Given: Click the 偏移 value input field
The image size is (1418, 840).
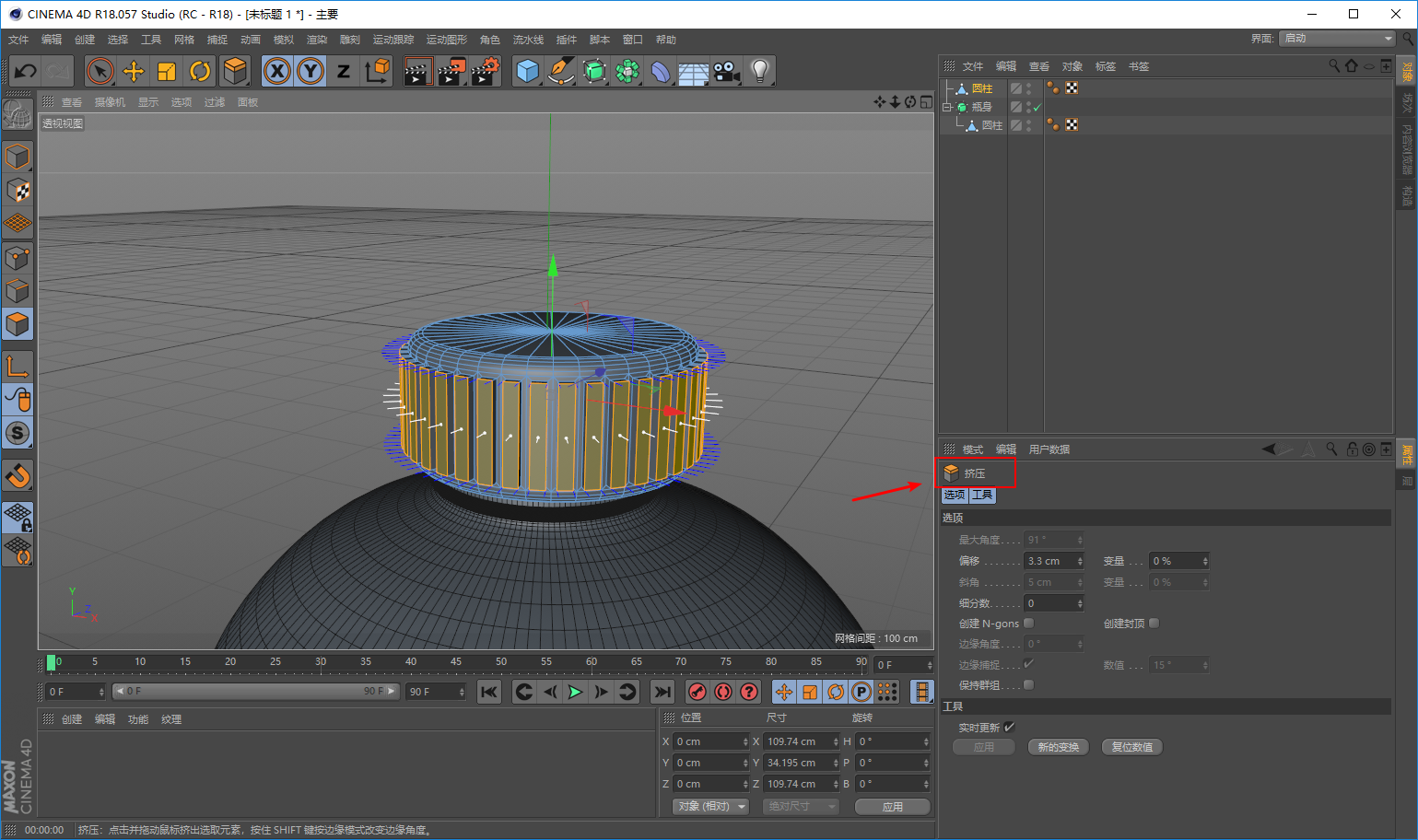Looking at the screenshot, I should tap(1049, 561).
